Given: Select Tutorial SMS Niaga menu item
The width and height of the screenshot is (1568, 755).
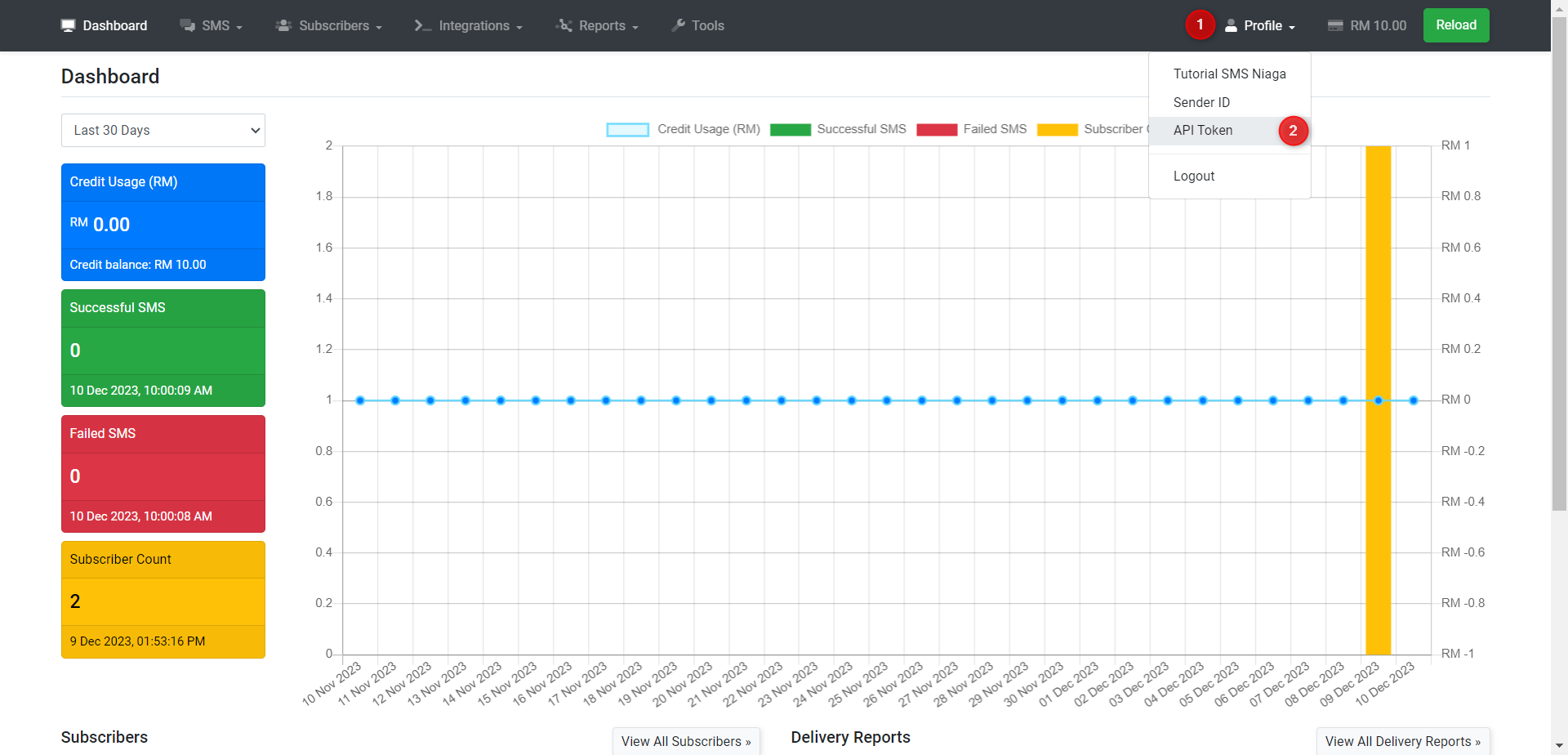Looking at the screenshot, I should [1230, 74].
